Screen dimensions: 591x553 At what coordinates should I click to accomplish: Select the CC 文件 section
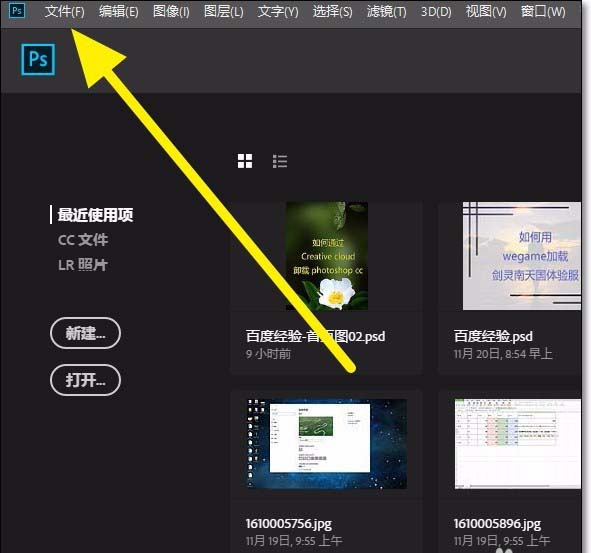83,240
